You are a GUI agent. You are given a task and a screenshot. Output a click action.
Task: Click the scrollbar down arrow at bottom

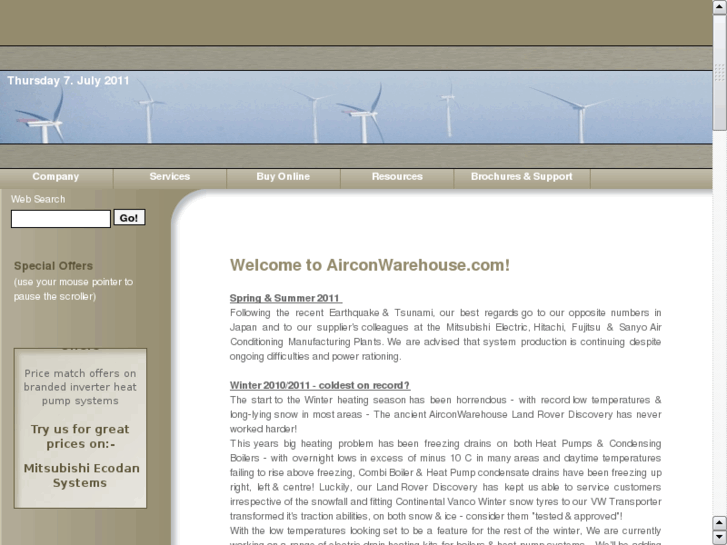(x=720, y=538)
